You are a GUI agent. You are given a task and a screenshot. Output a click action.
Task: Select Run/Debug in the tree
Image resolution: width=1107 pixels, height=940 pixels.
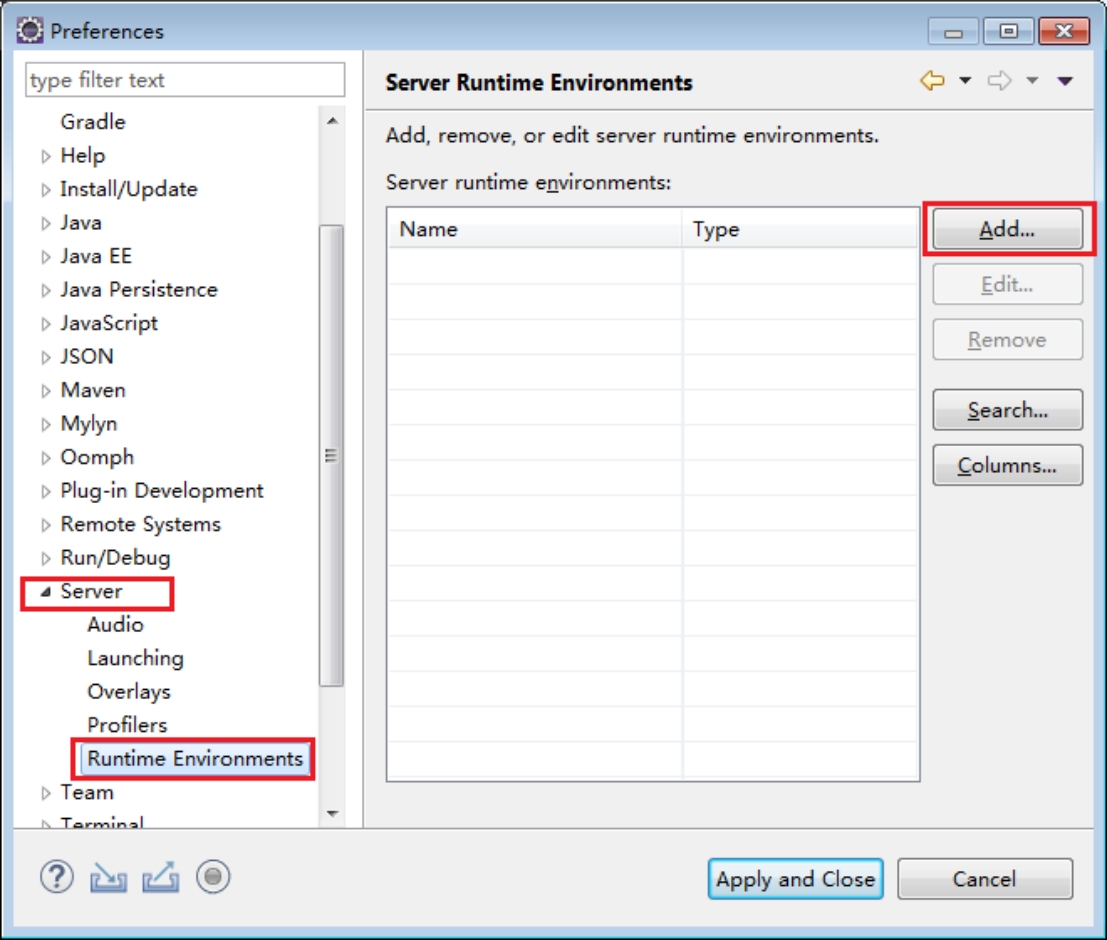[115, 558]
